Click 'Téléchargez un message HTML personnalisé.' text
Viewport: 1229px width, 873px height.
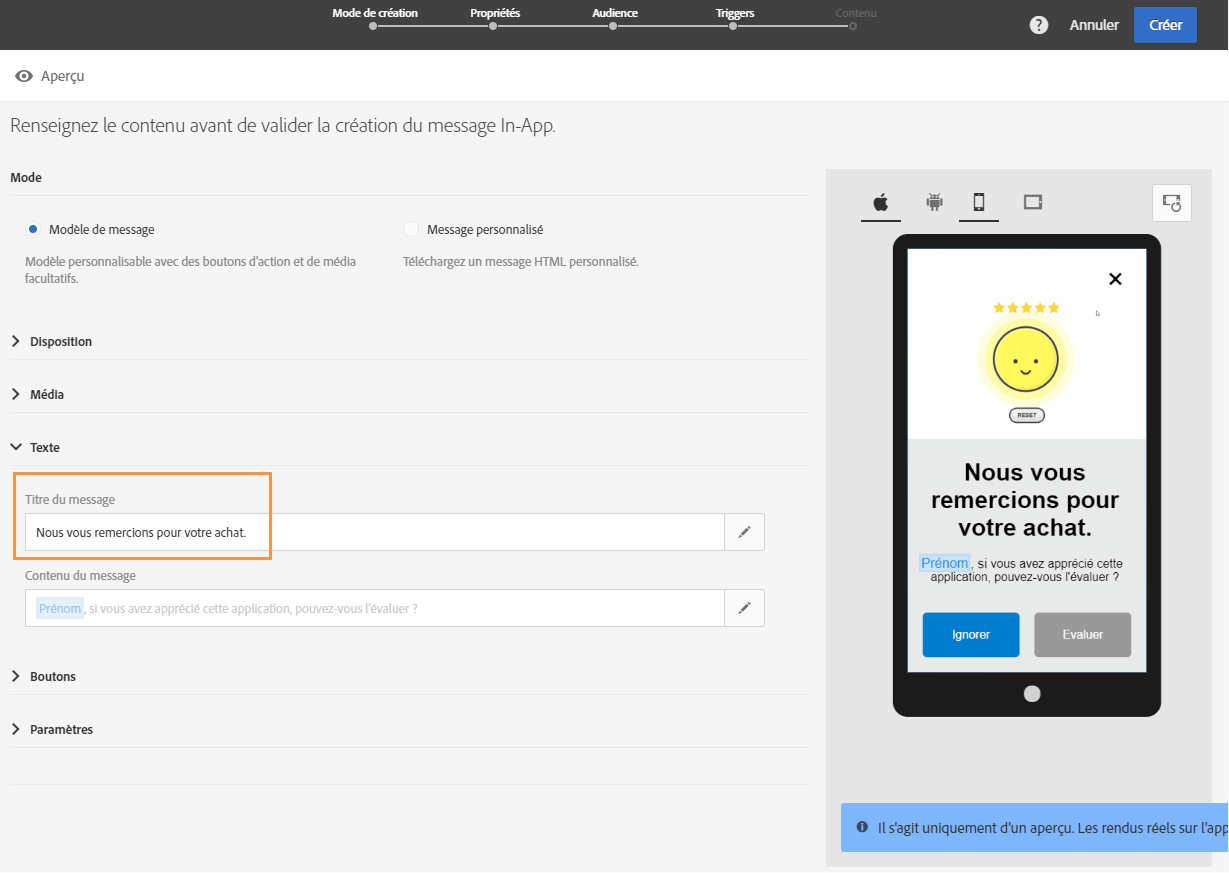(520, 262)
